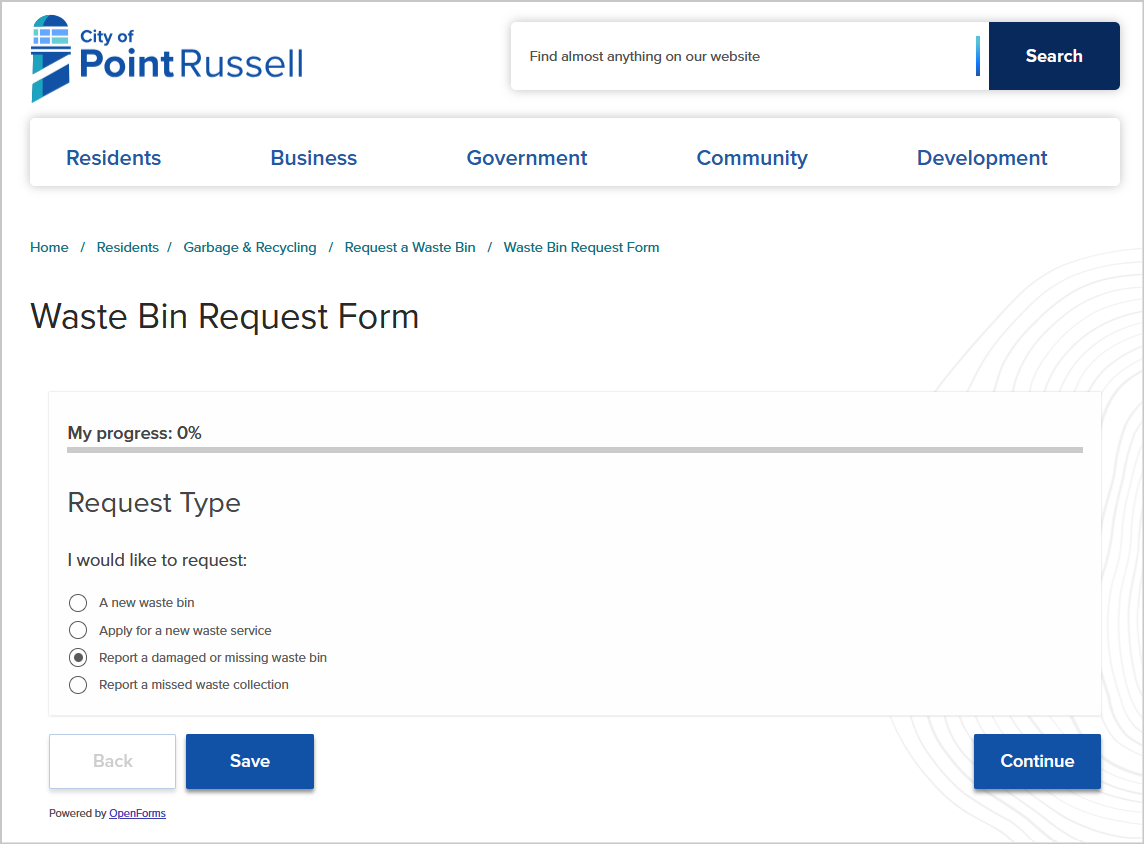Click the Search button
The image size is (1144, 844).
point(1054,56)
